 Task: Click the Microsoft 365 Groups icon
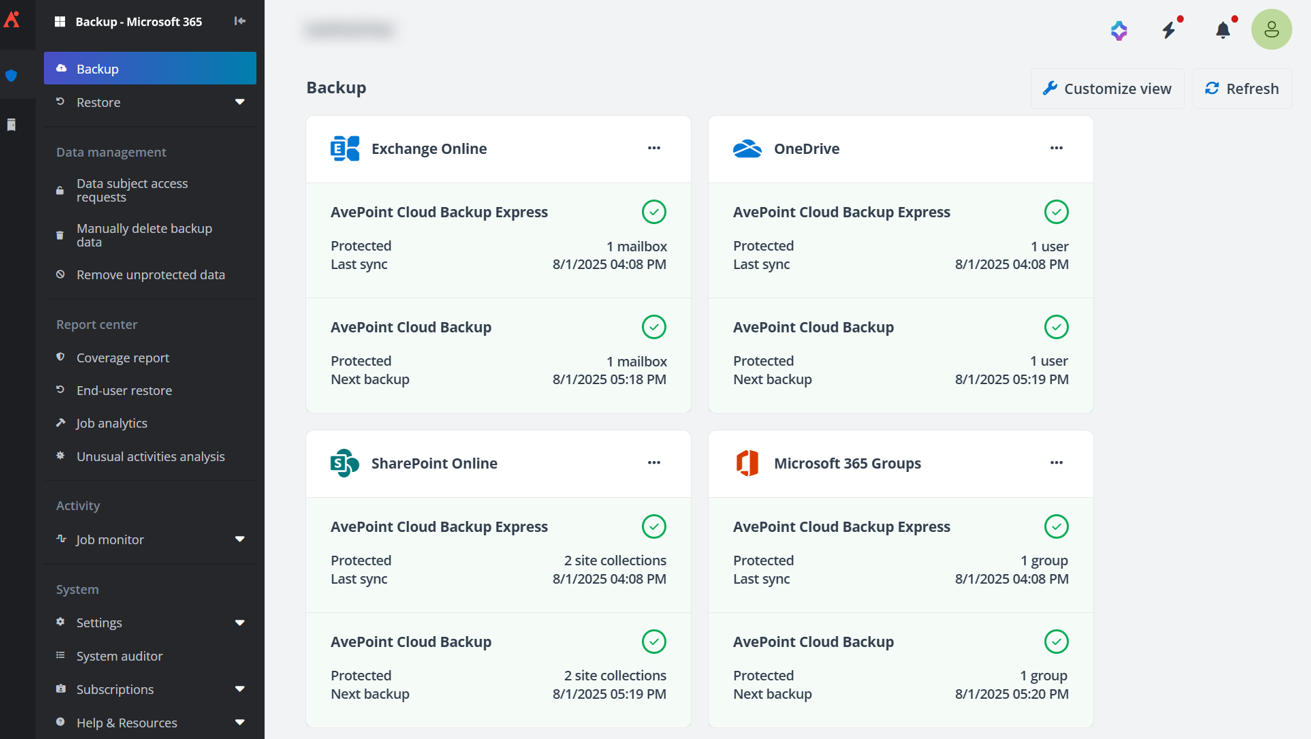click(x=747, y=463)
